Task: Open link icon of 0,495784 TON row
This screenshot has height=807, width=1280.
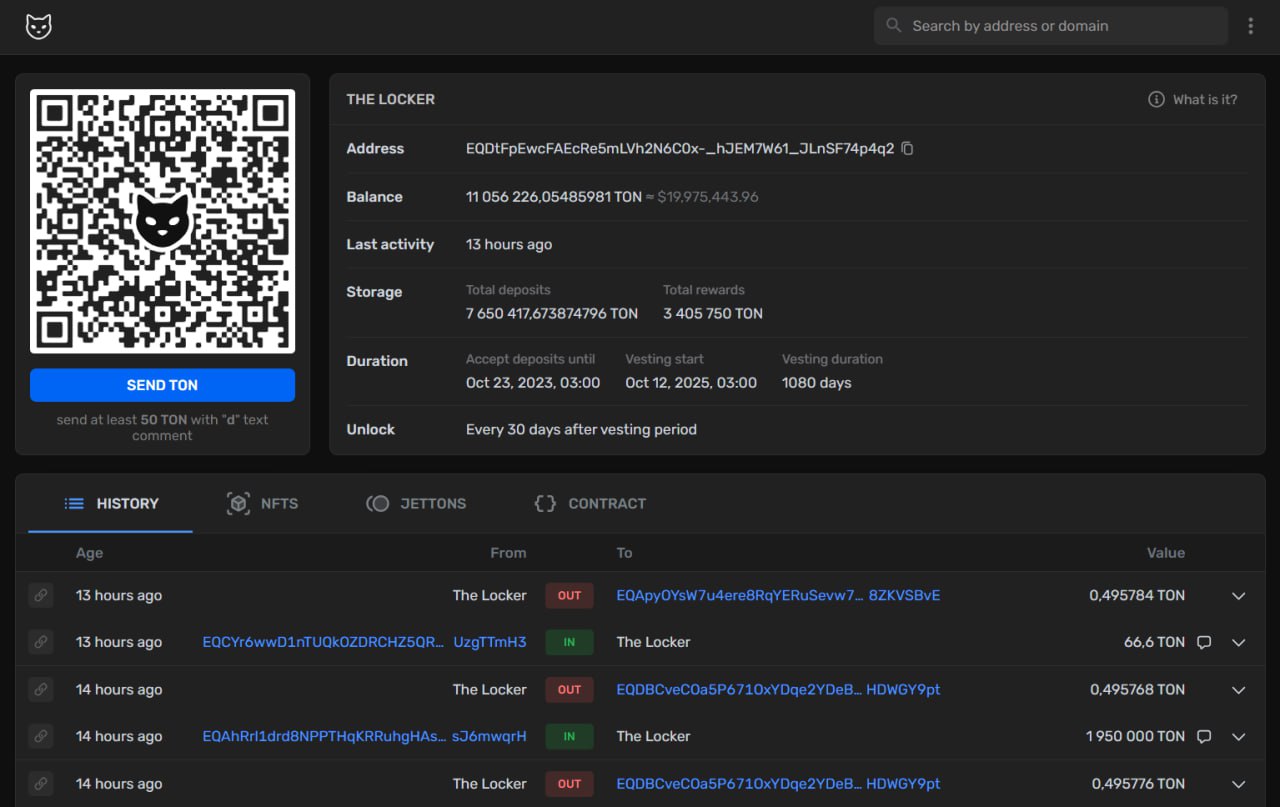Action: 41,595
